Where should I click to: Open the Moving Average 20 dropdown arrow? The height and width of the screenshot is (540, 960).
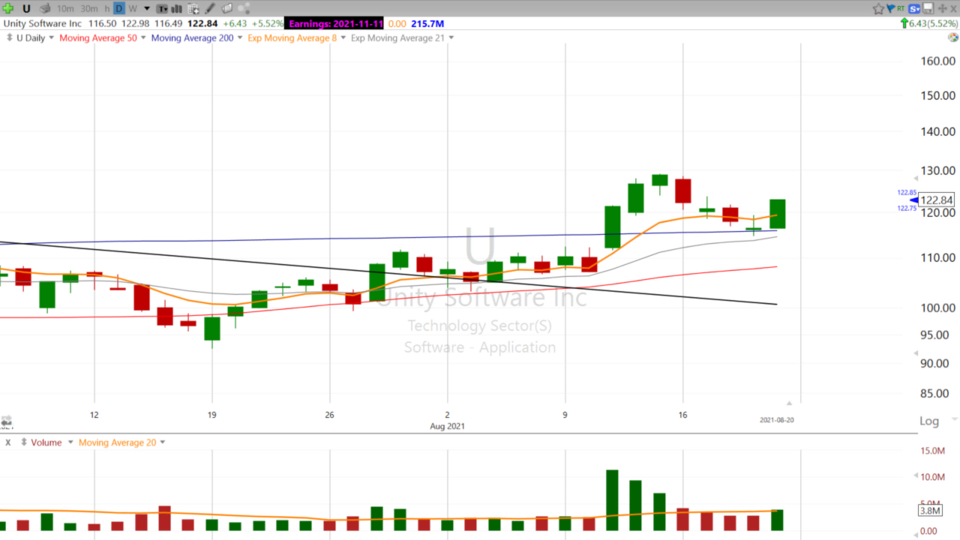163,443
